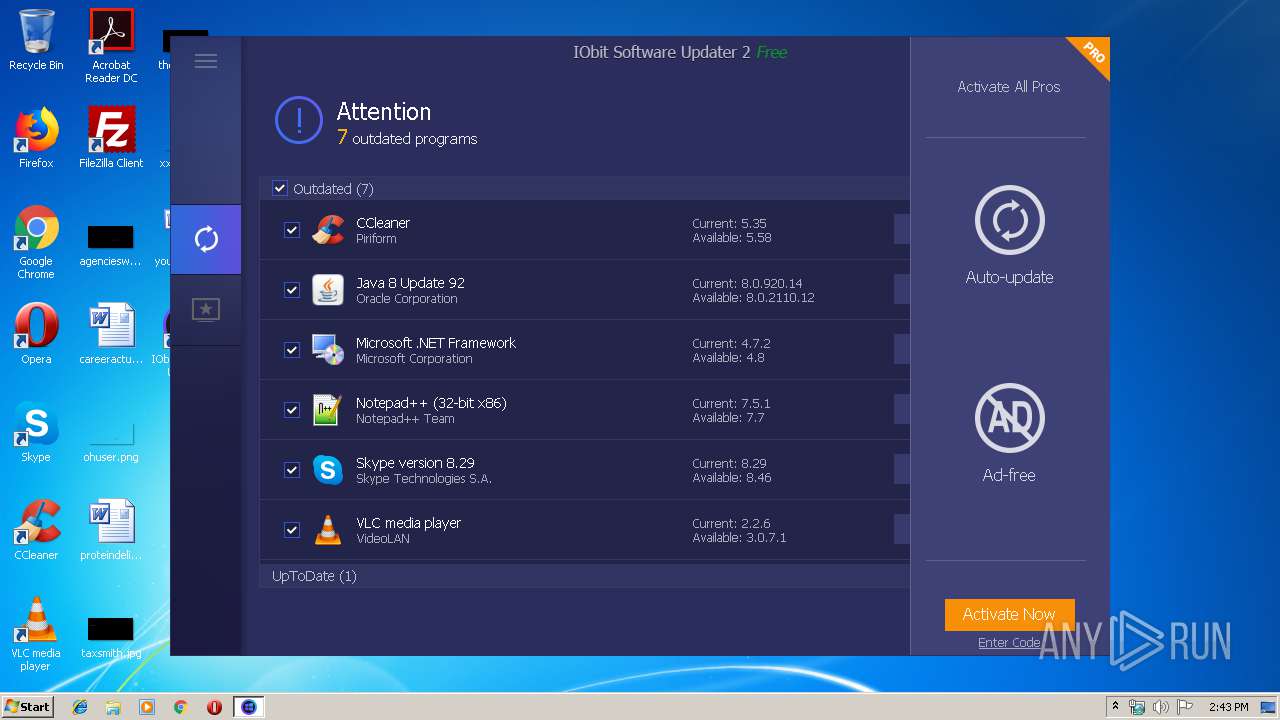The image size is (1280, 720).
Task: Click the '7 outdated programs' text
Action: (x=407, y=138)
